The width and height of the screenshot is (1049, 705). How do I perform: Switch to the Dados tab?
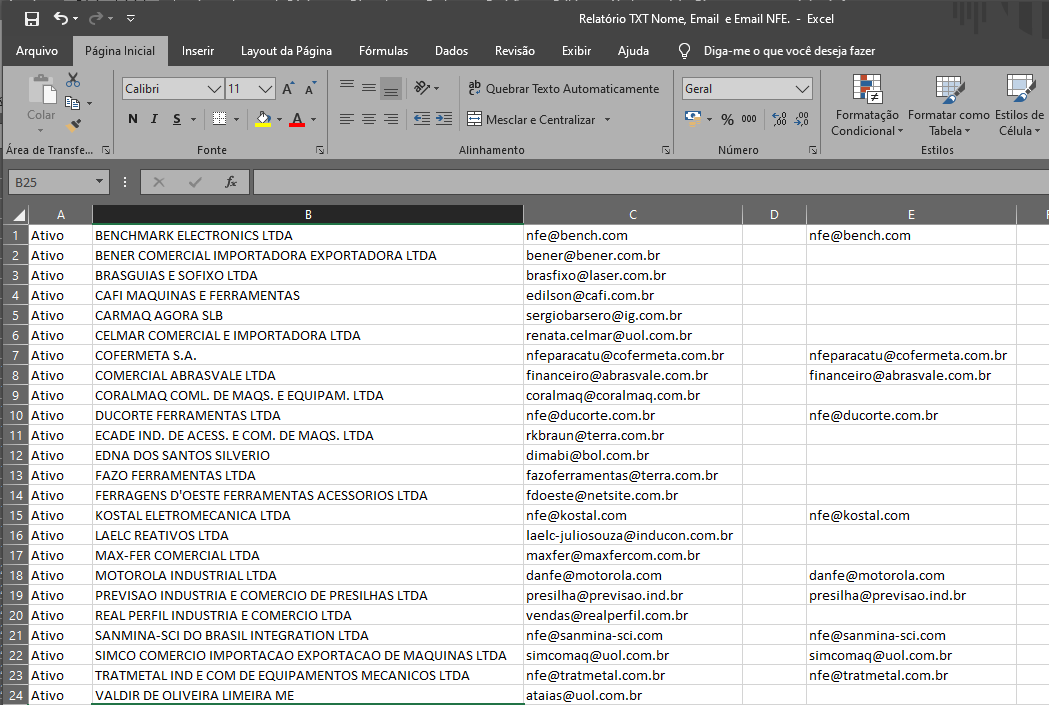pyautogui.click(x=452, y=51)
